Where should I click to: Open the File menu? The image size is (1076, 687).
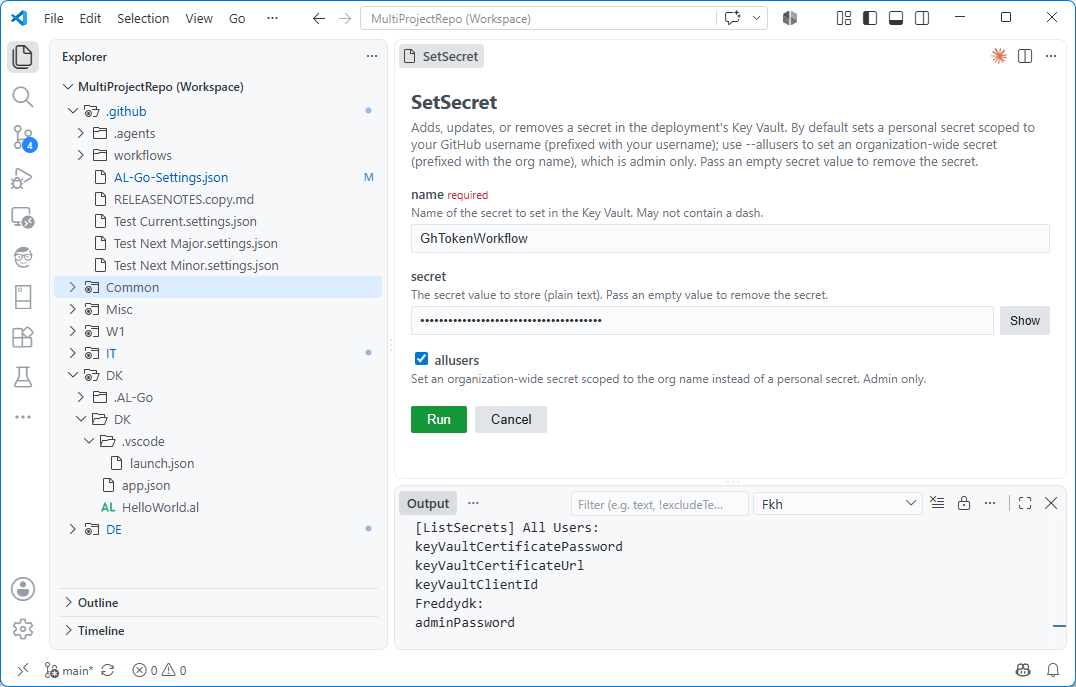tap(54, 19)
